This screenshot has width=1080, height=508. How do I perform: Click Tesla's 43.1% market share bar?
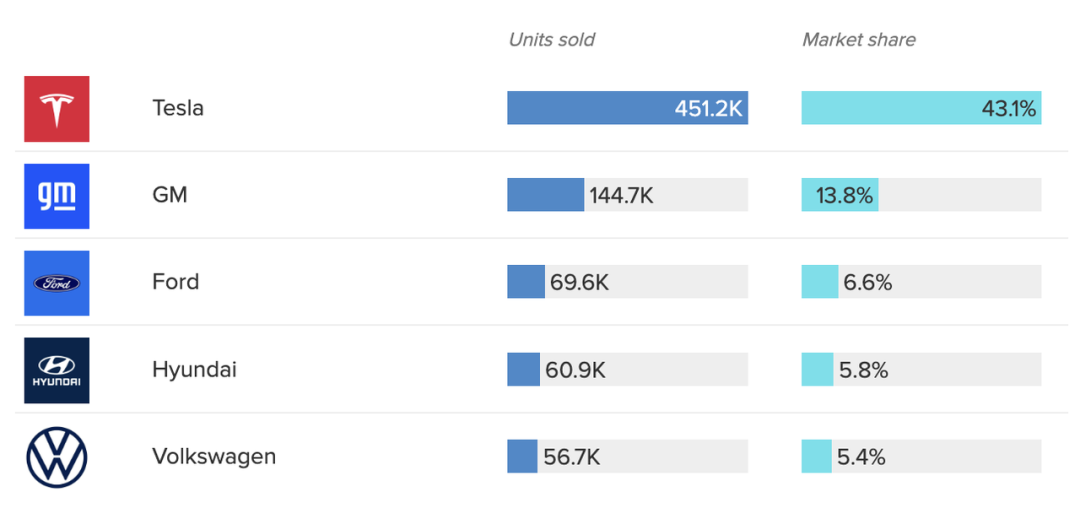(x=921, y=108)
